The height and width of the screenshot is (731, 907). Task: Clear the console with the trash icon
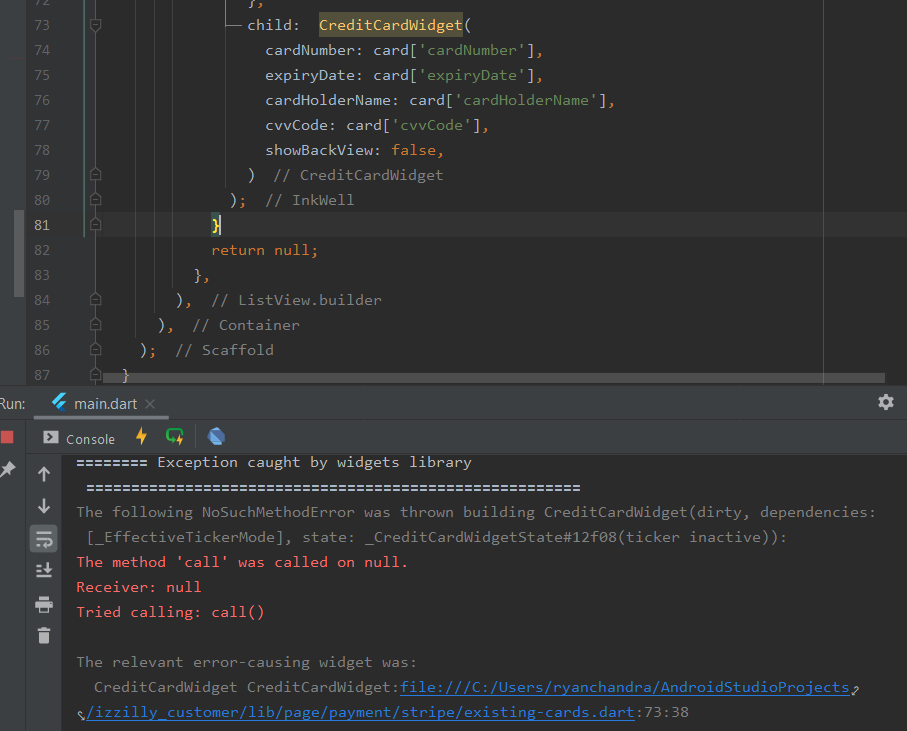44,636
